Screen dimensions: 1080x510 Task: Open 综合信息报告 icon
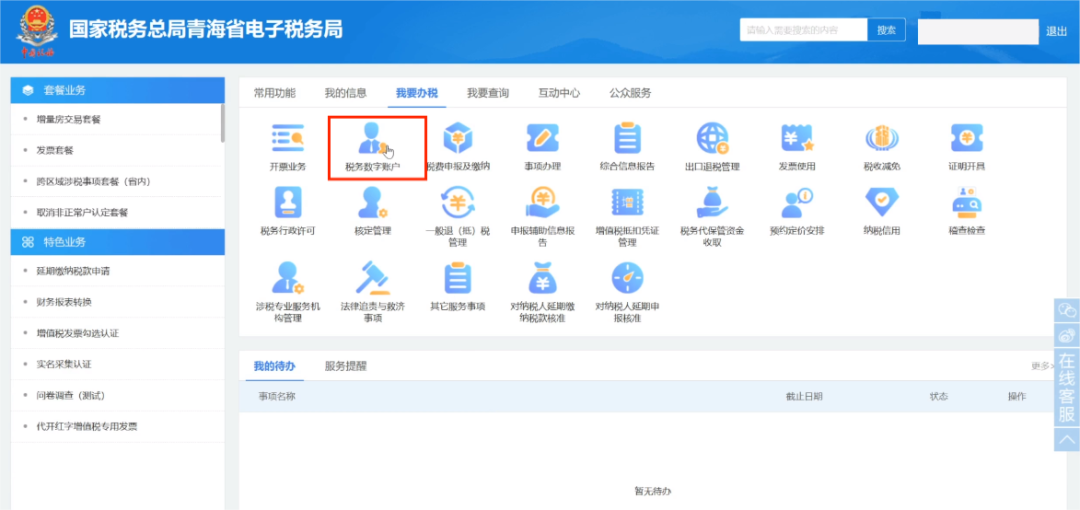pos(627,139)
